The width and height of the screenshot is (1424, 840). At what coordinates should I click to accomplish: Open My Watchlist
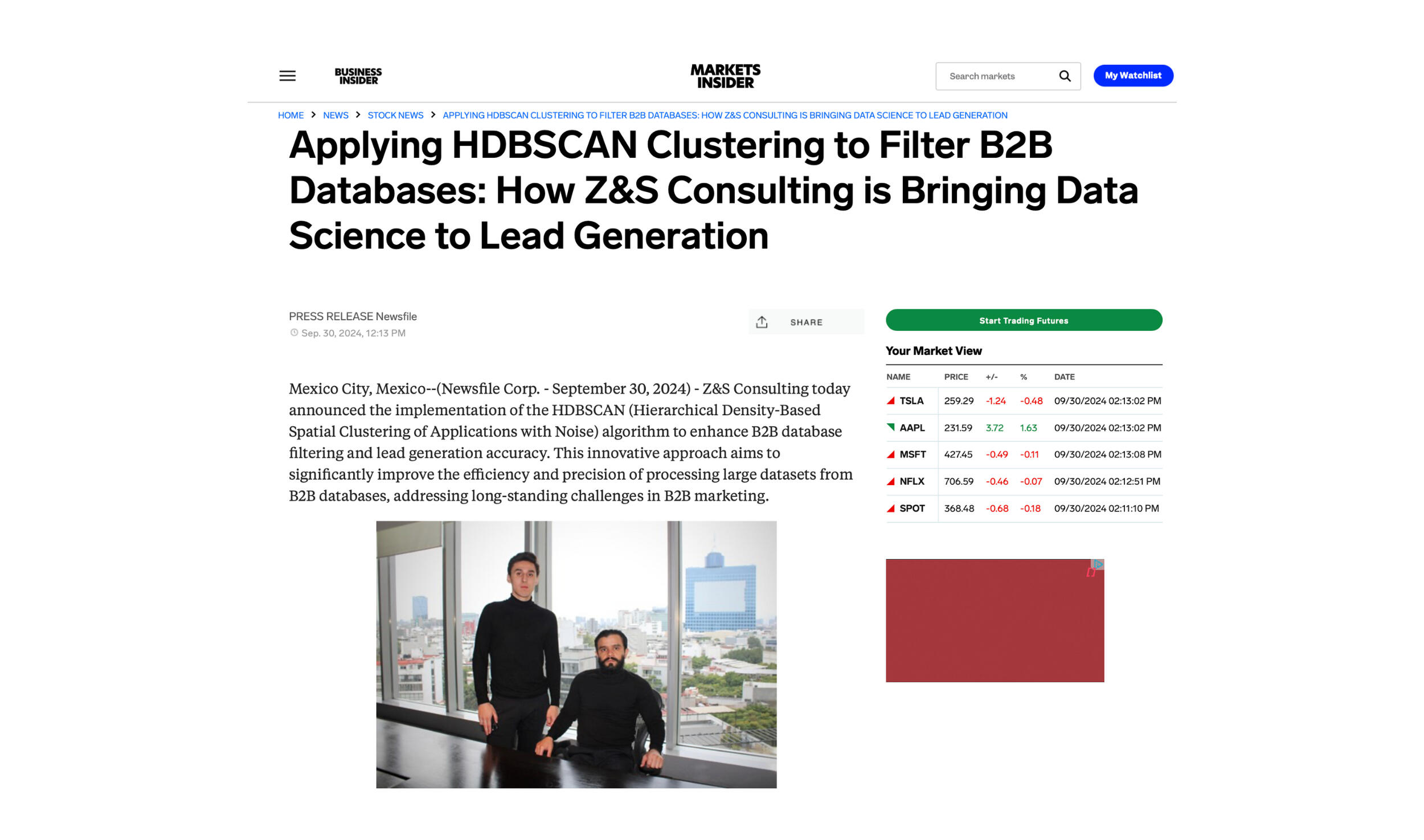pyautogui.click(x=1132, y=76)
